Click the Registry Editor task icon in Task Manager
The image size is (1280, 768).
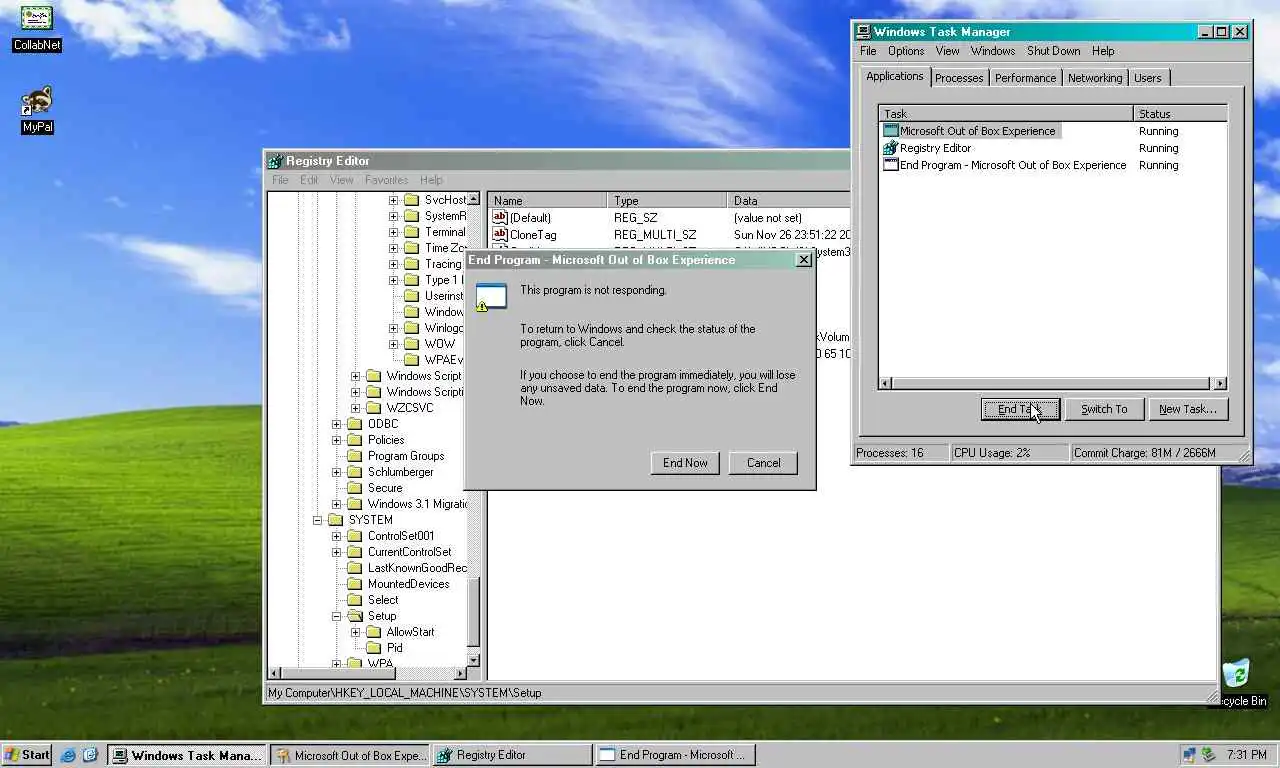pos(891,148)
